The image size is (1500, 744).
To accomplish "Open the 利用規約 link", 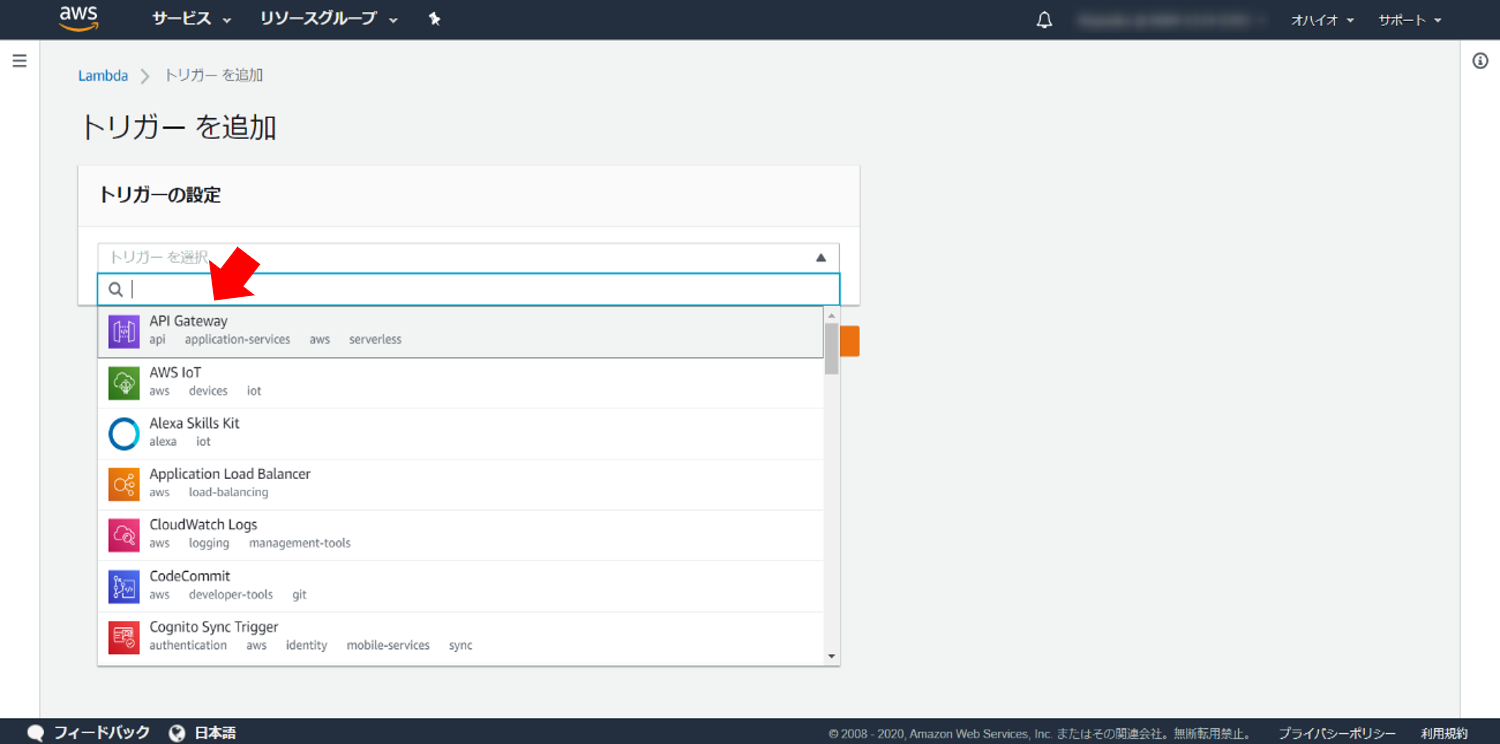I will pos(1444,734).
